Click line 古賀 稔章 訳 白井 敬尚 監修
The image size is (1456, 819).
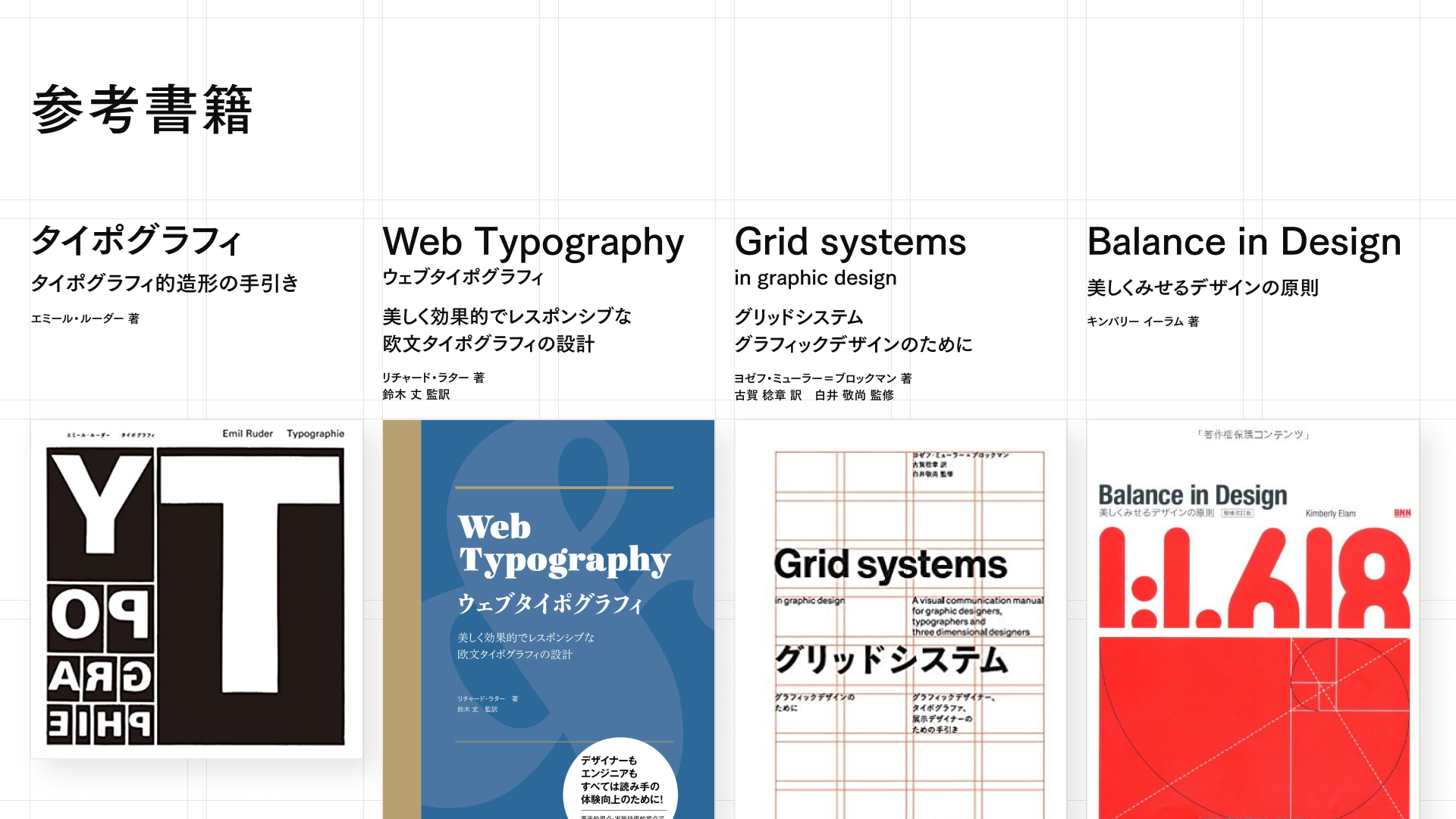[814, 395]
